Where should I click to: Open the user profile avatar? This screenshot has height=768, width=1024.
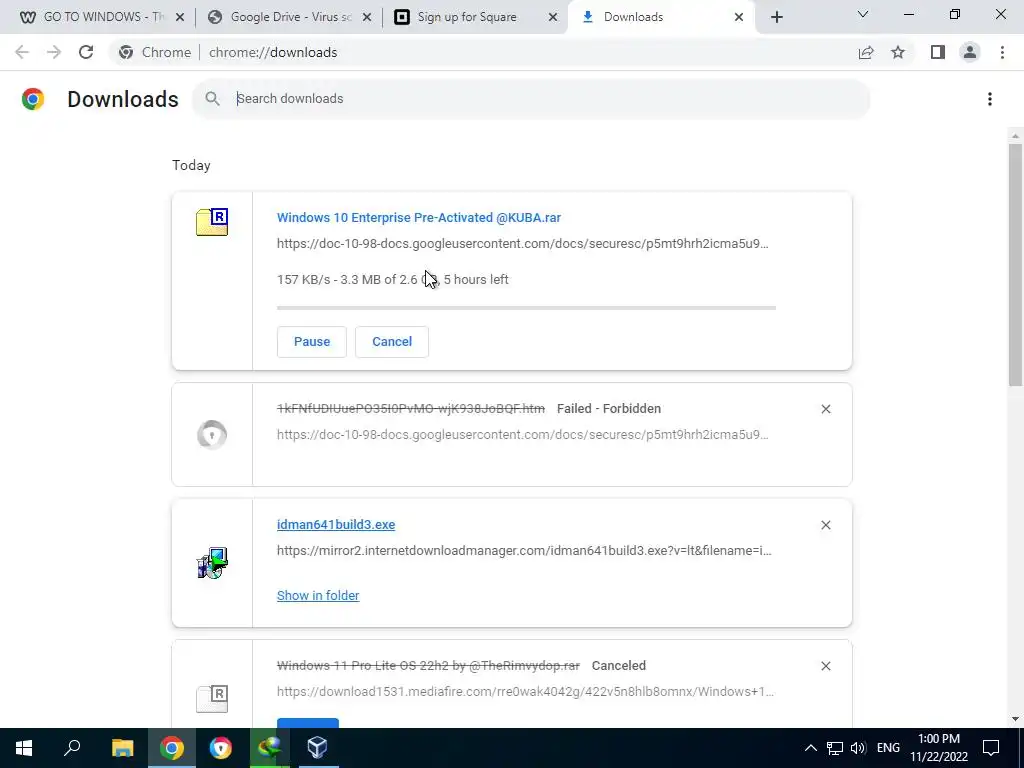pos(970,52)
